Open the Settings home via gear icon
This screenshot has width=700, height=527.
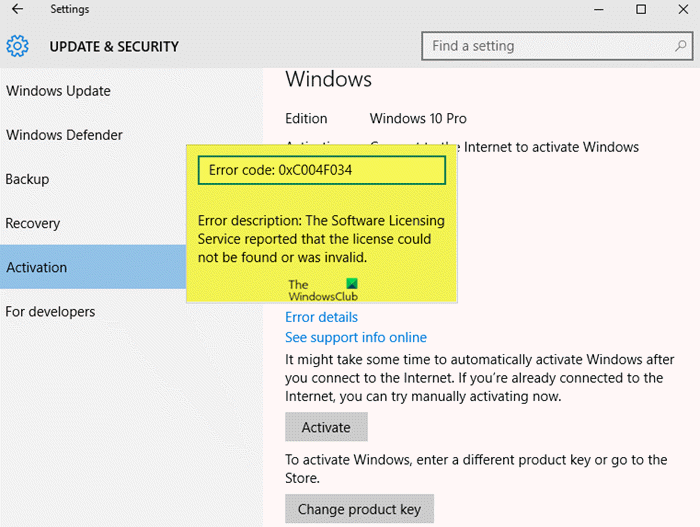(x=17, y=46)
